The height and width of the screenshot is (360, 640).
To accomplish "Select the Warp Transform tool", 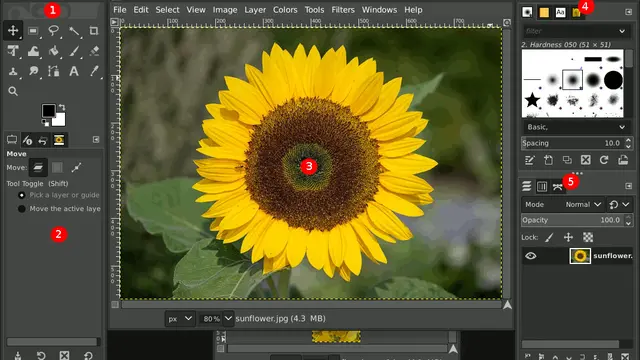I will (x=33, y=51).
